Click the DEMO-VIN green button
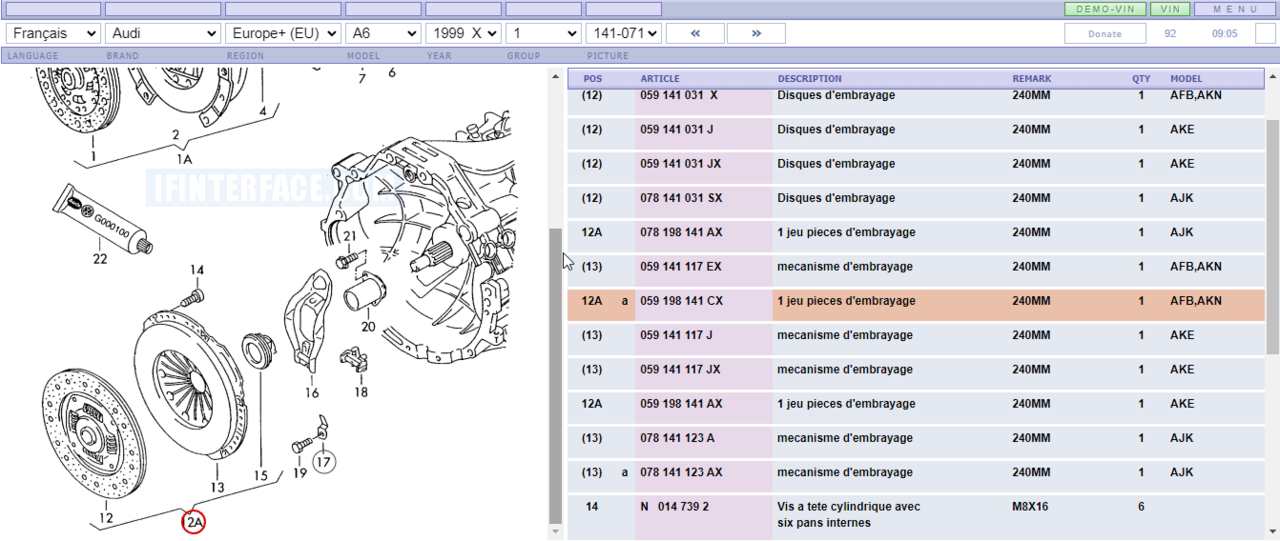Viewport: 1280px width, 541px height. pos(1104,9)
